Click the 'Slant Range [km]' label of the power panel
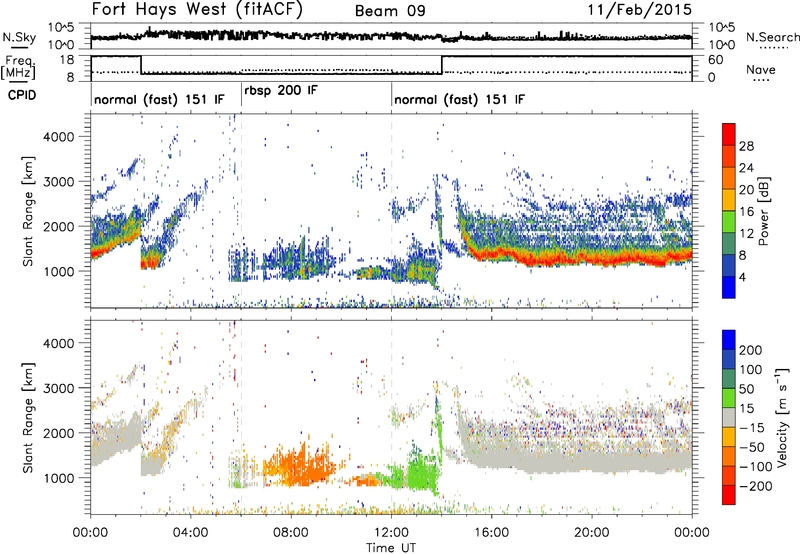This screenshot has width=800, height=554. 29,211
